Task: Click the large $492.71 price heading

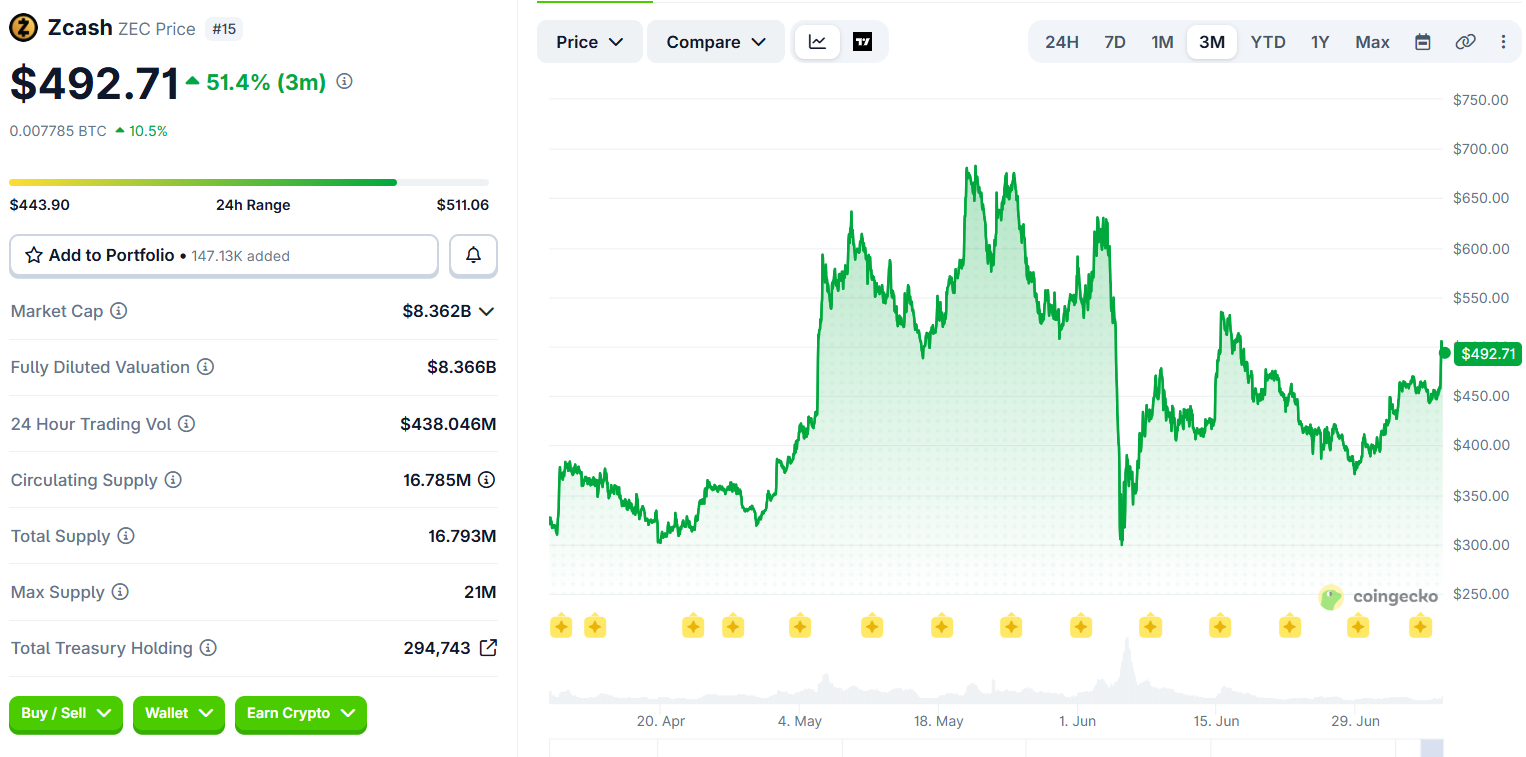Action: click(x=95, y=83)
